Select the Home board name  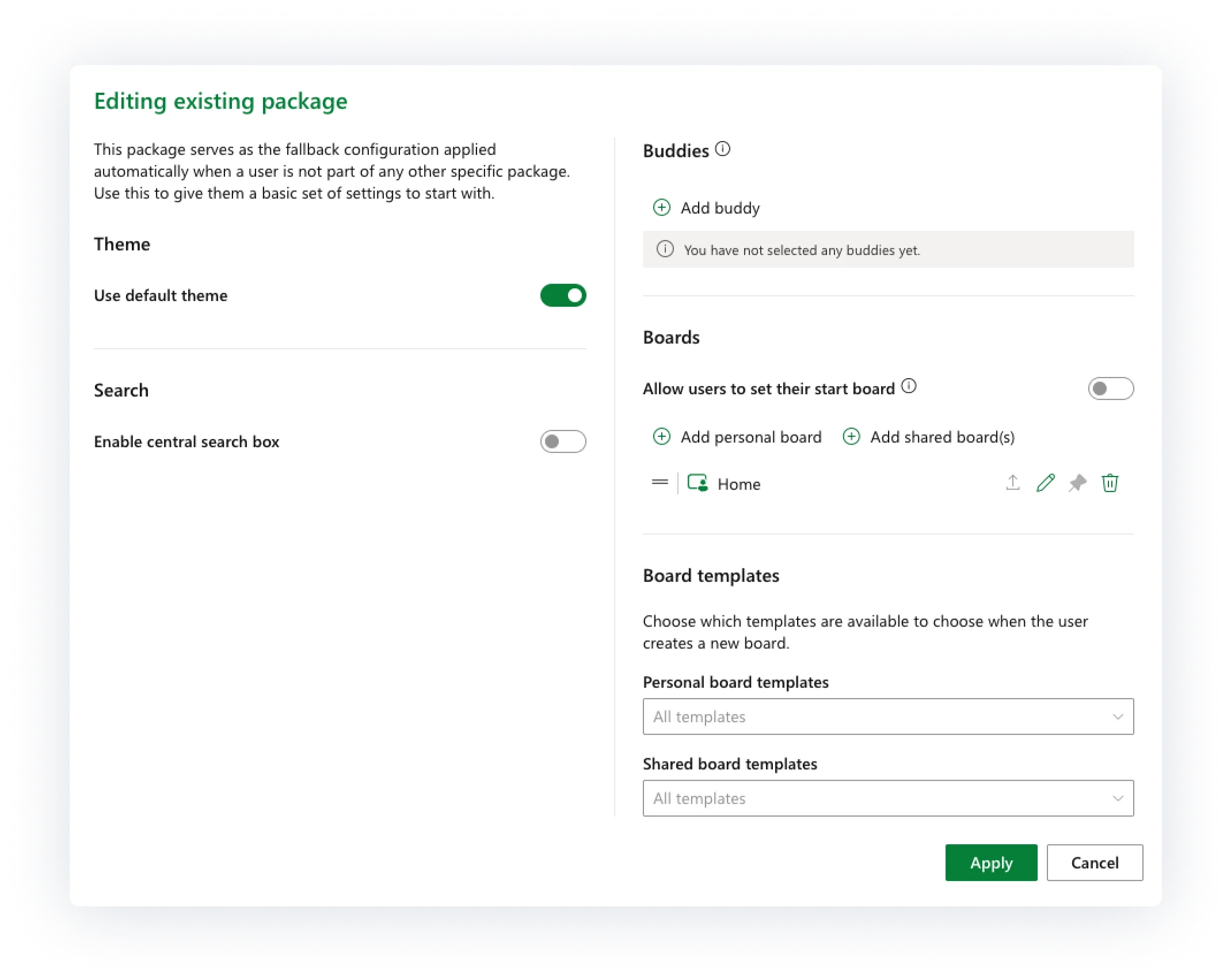coord(739,484)
